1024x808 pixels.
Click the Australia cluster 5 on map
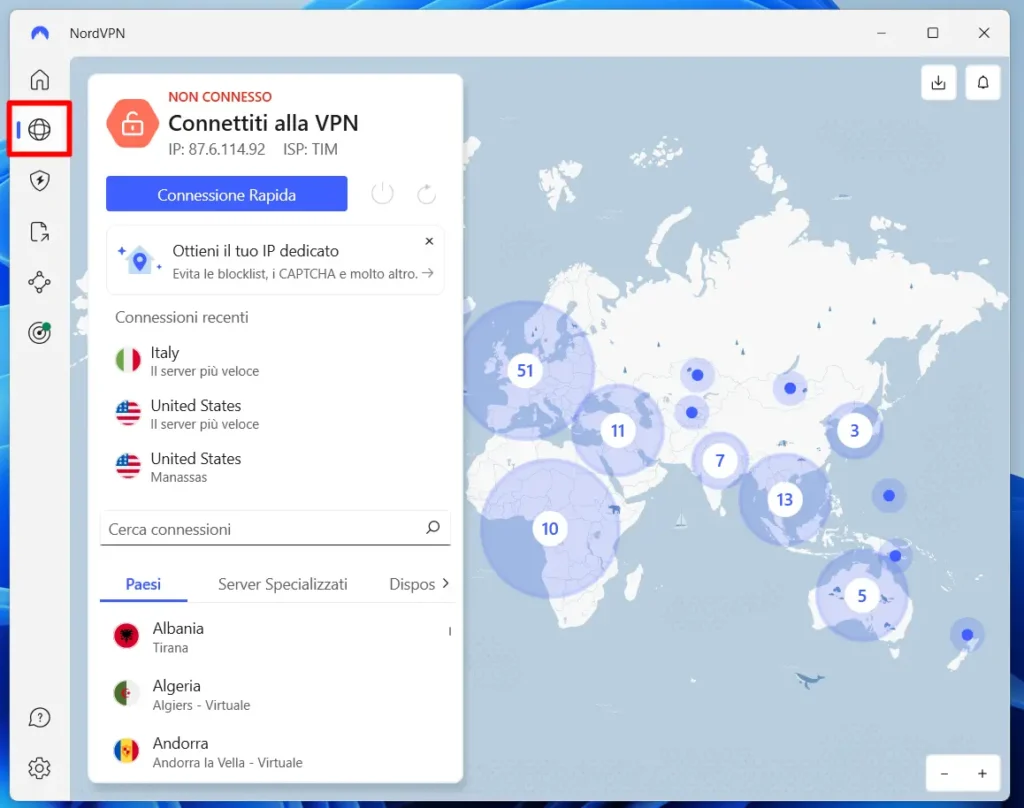pos(862,596)
